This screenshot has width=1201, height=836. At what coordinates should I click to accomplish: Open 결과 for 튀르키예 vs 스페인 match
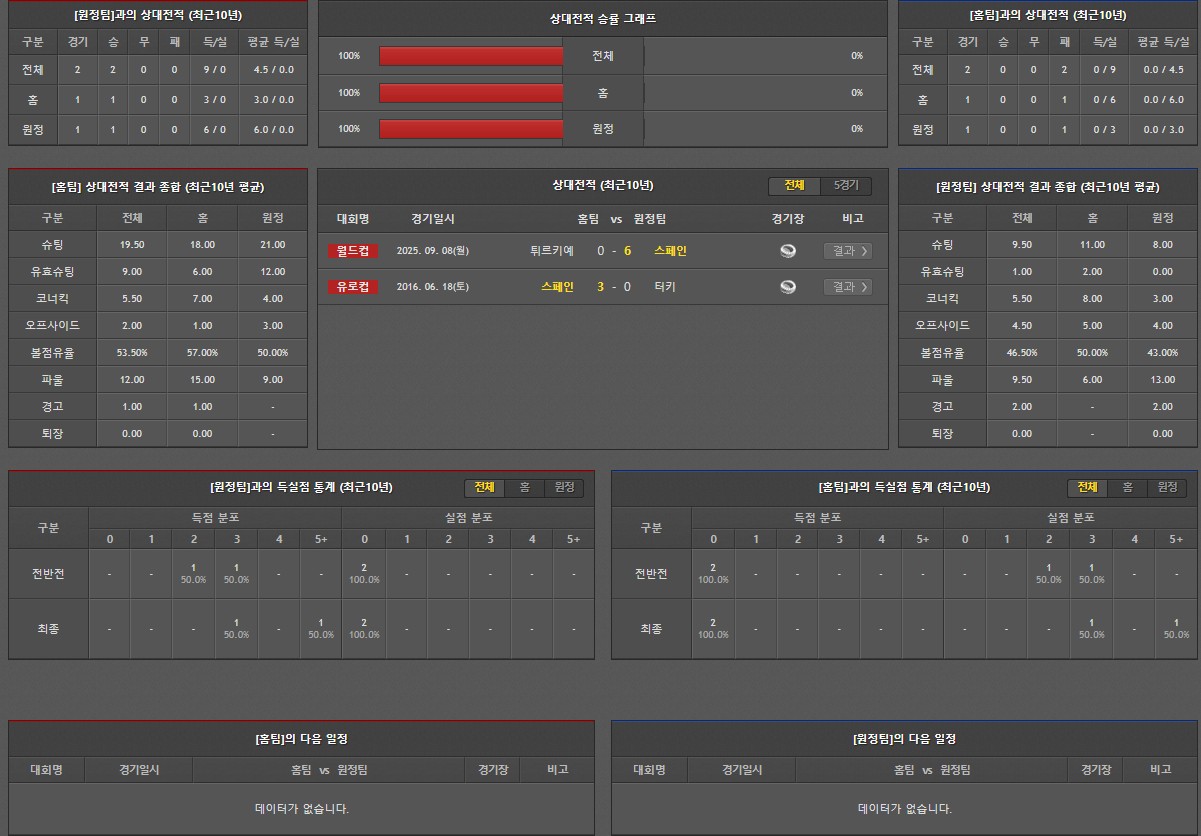pyautogui.click(x=847, y=251)
